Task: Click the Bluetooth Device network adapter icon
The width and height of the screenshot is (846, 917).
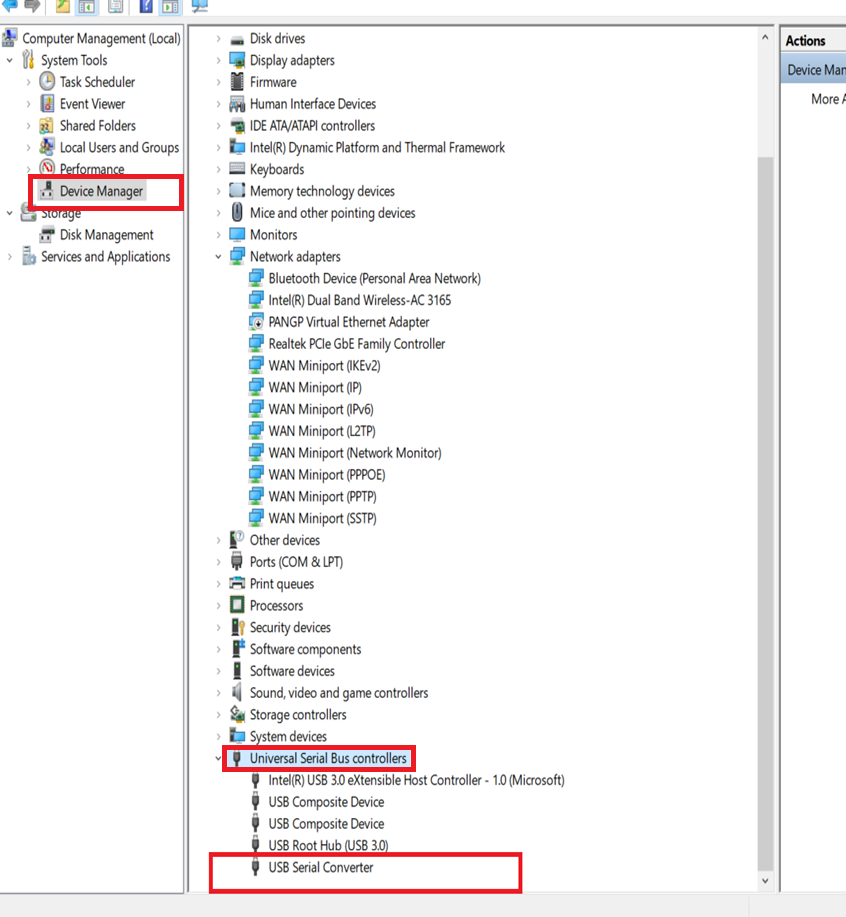Action: [x=256, y=279]
